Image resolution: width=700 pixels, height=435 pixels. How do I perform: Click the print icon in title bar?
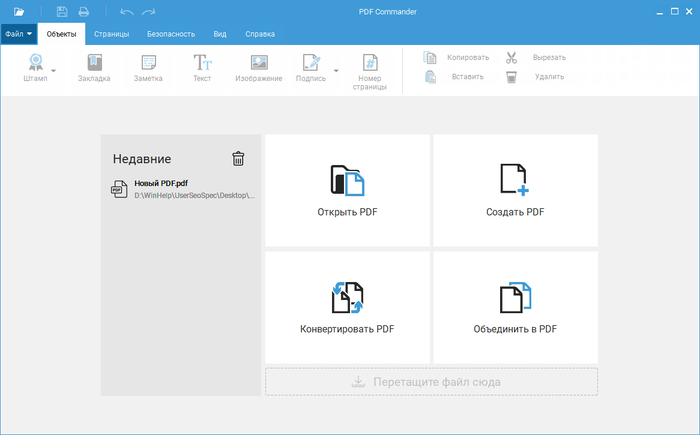[x=84, y=11]
